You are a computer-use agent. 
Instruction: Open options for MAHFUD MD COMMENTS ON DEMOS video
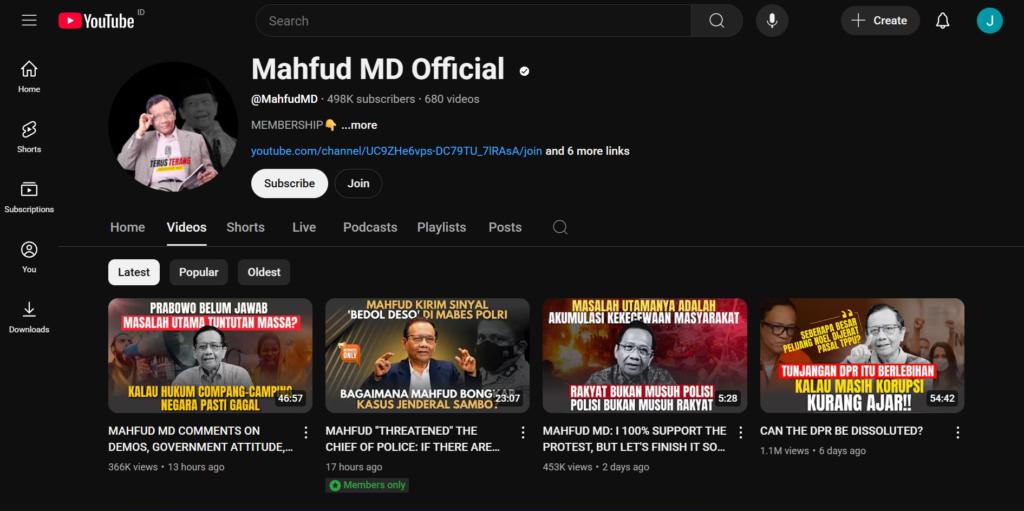click(305, 432)
